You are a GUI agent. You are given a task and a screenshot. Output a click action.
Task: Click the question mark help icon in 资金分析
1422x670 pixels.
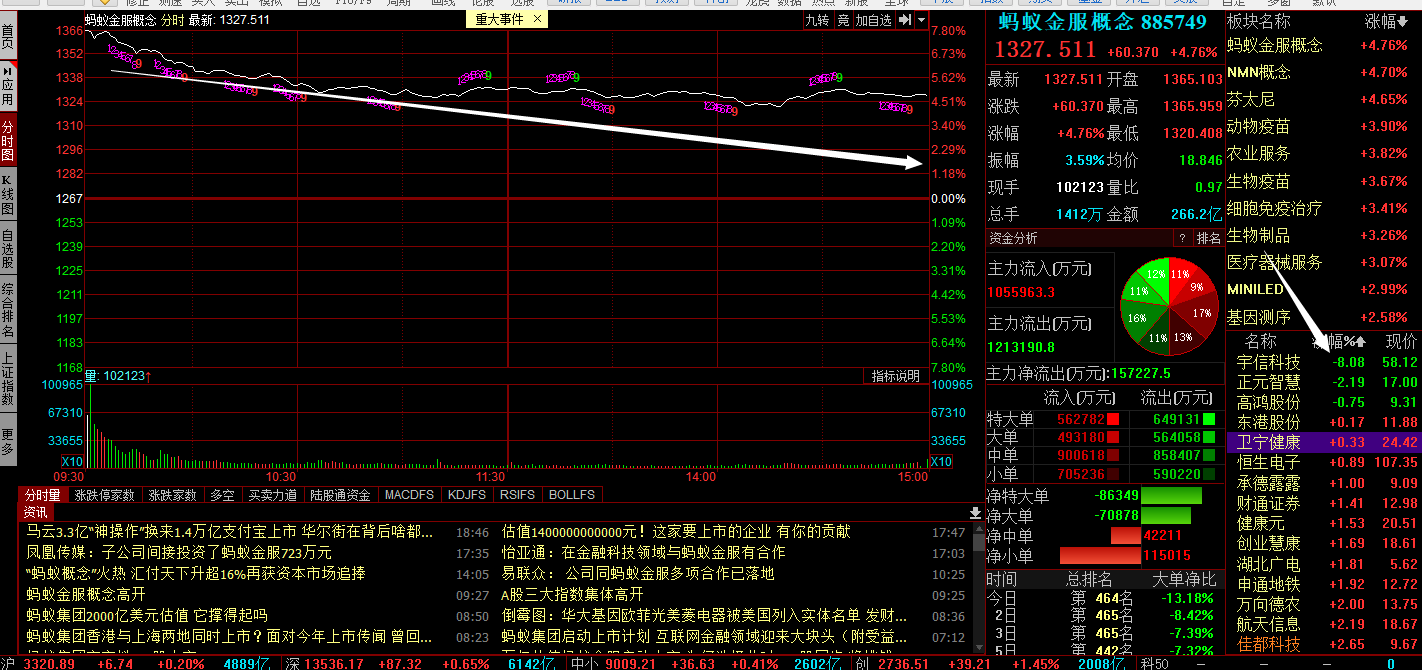click(1182, 238)
